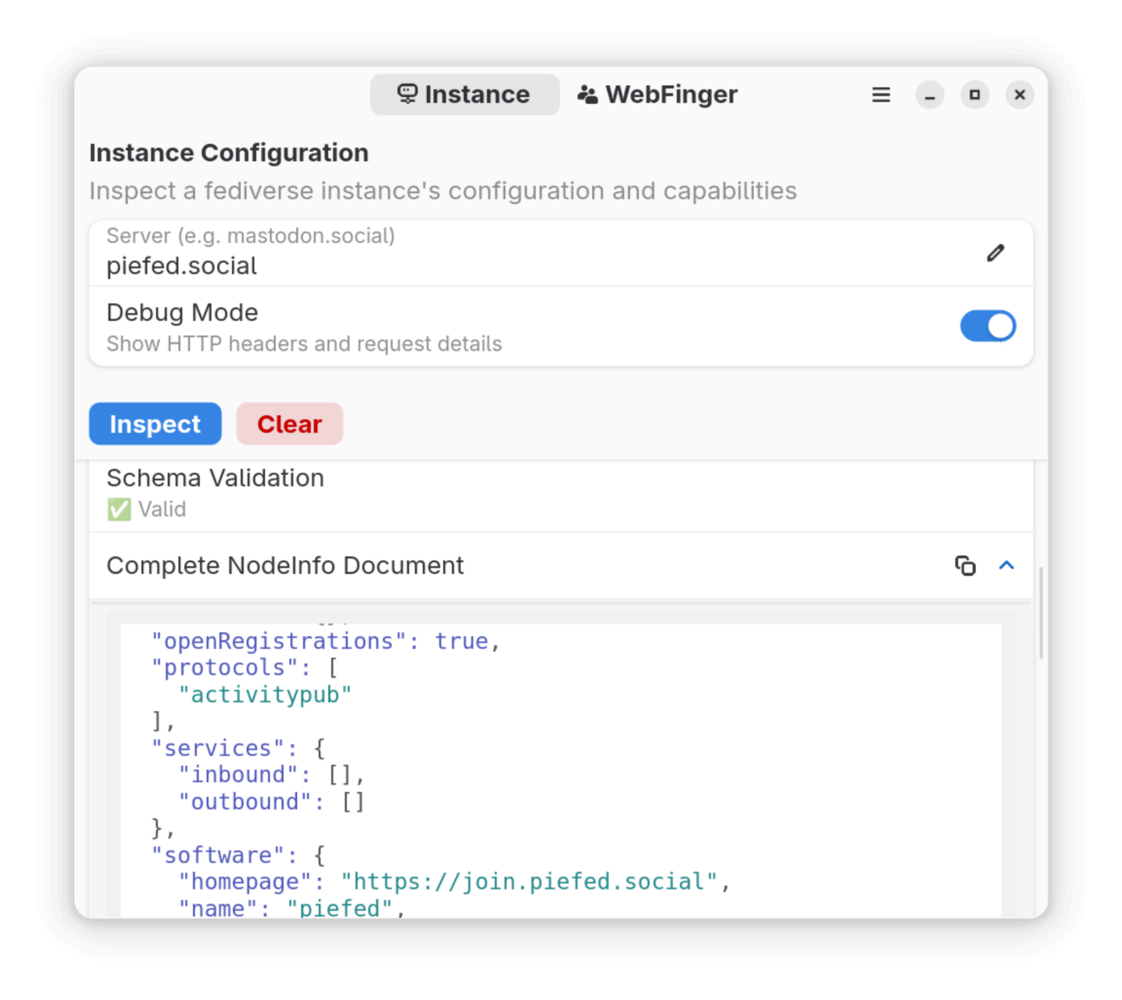Click the homepage URL https://join.piefed.social

[529, 881]
